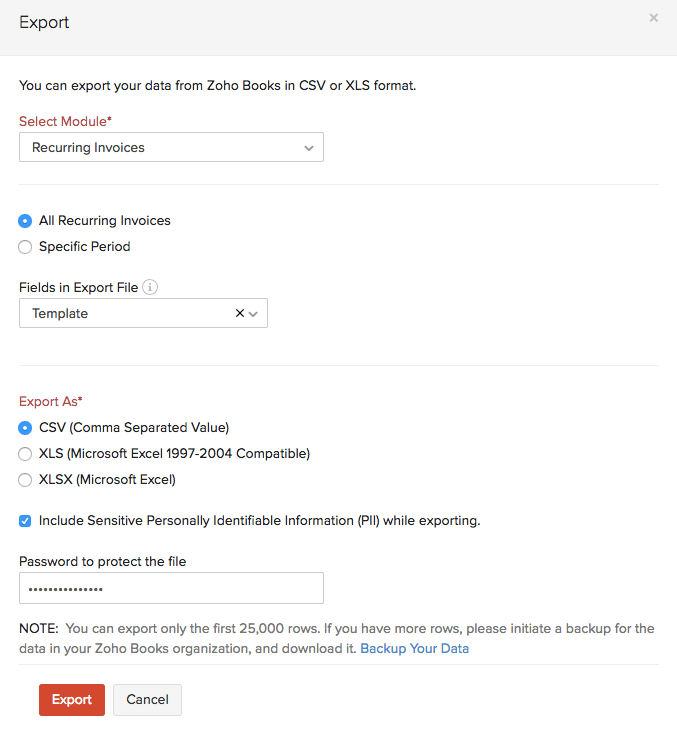Pick the XLSX (Microsoft Excel) format

[26, 480]
